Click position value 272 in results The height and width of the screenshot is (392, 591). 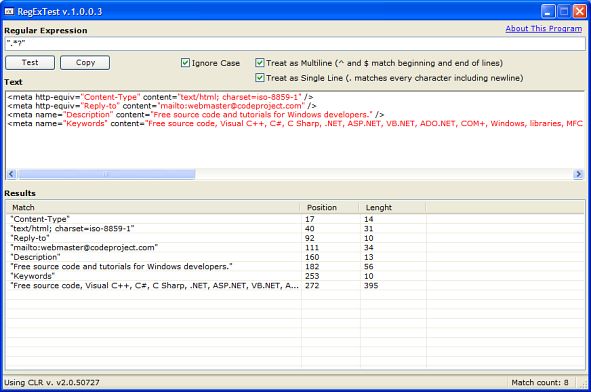(312, 285)
